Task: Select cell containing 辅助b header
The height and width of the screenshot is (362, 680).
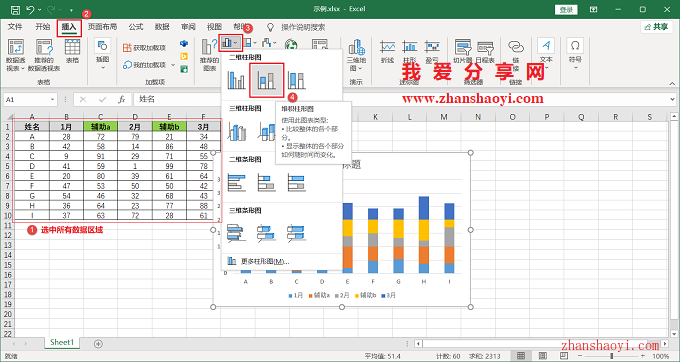Action: [169, 127]
